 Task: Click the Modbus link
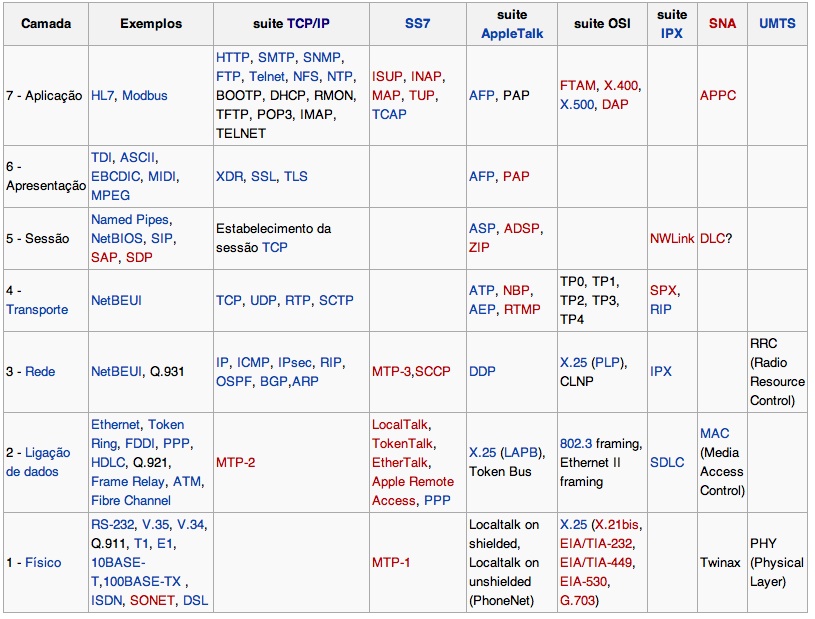tap(145, 96)
